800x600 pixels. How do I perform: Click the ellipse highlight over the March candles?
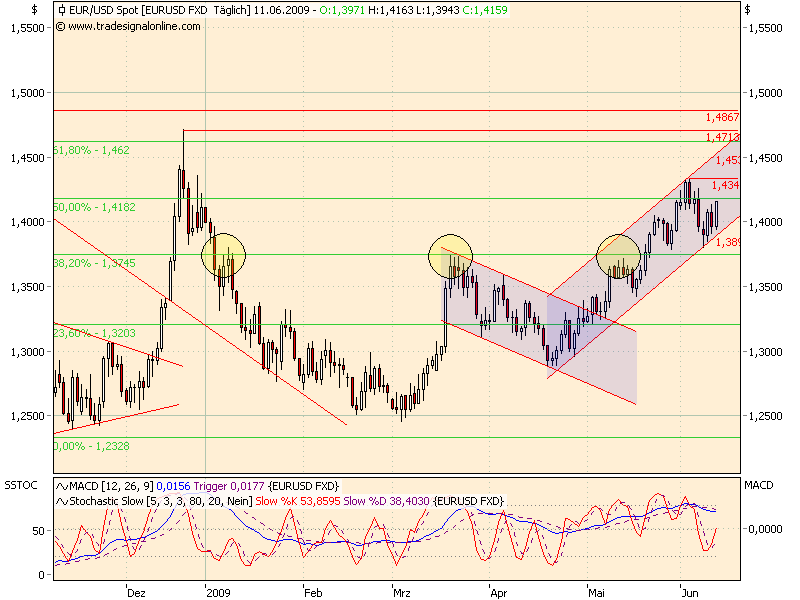pyautogui.click(x=452, y=256)
